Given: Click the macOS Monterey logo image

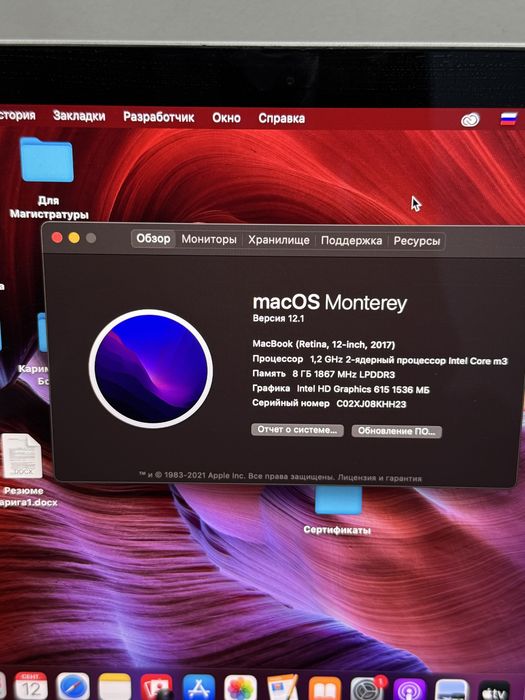Looking at the screenshot, I should coord(151,369).
